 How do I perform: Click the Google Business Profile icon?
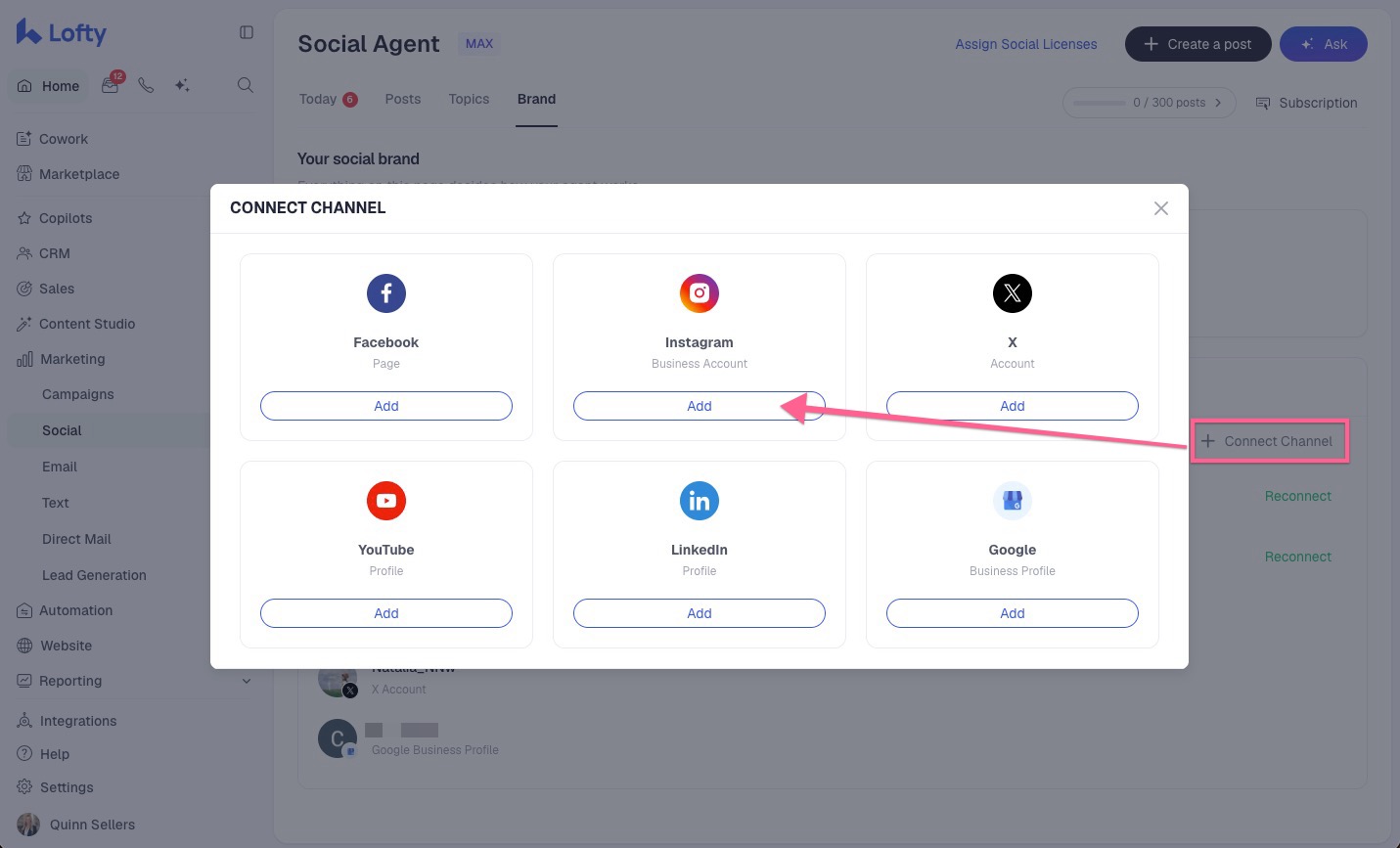pyautogui.click(x=1013, y=501)
